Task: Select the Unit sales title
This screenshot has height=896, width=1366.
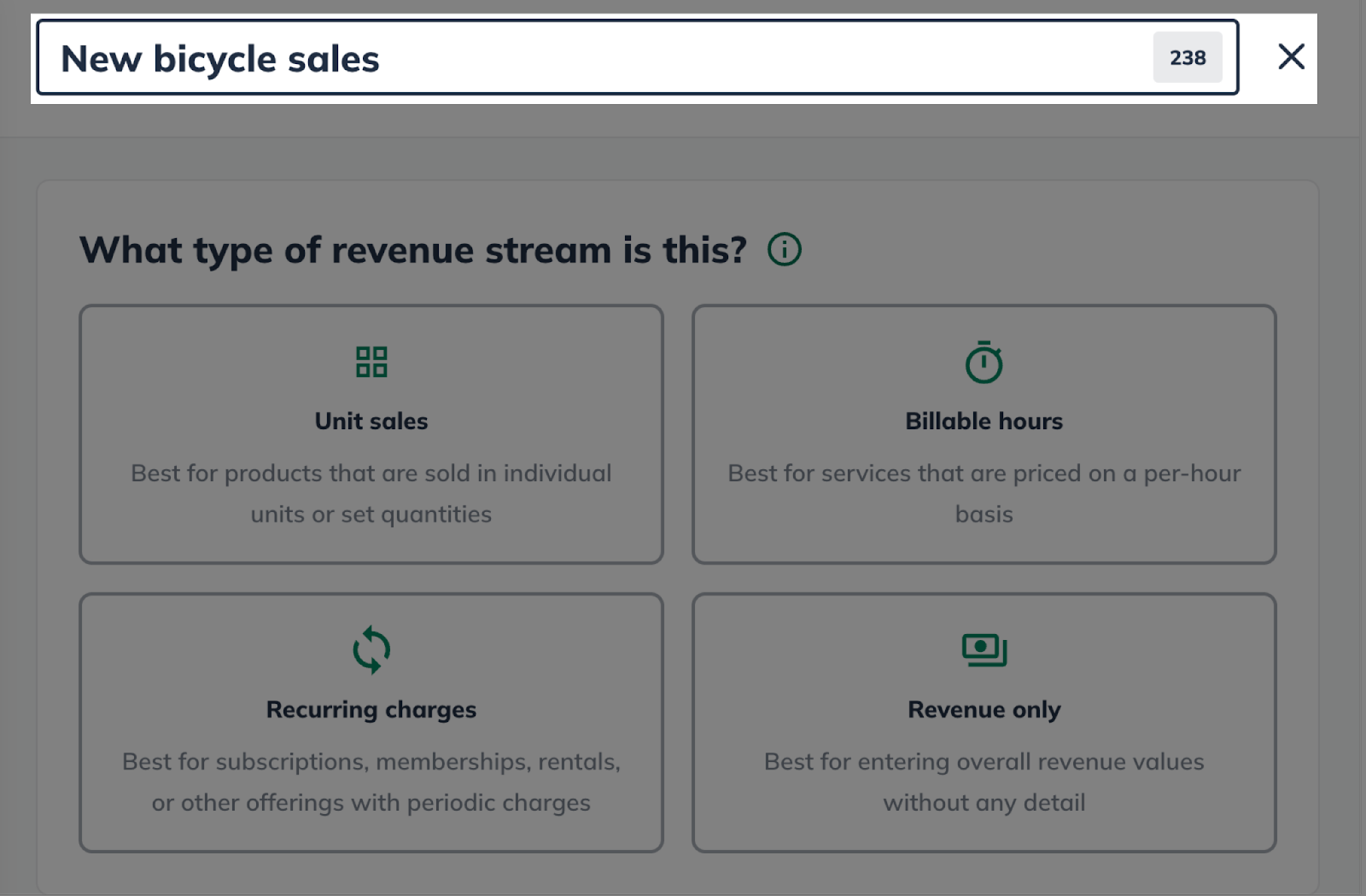Action: pos(371,422)
